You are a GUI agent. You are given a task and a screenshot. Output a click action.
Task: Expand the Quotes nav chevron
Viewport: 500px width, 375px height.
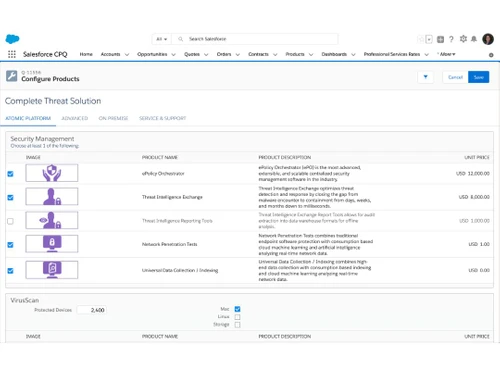click(x=206, y=54)
